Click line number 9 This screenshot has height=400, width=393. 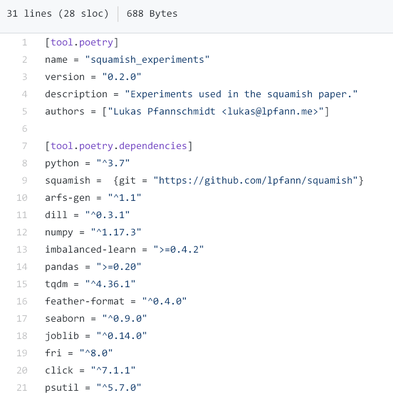pyautogui.click(x=24, y=181)
